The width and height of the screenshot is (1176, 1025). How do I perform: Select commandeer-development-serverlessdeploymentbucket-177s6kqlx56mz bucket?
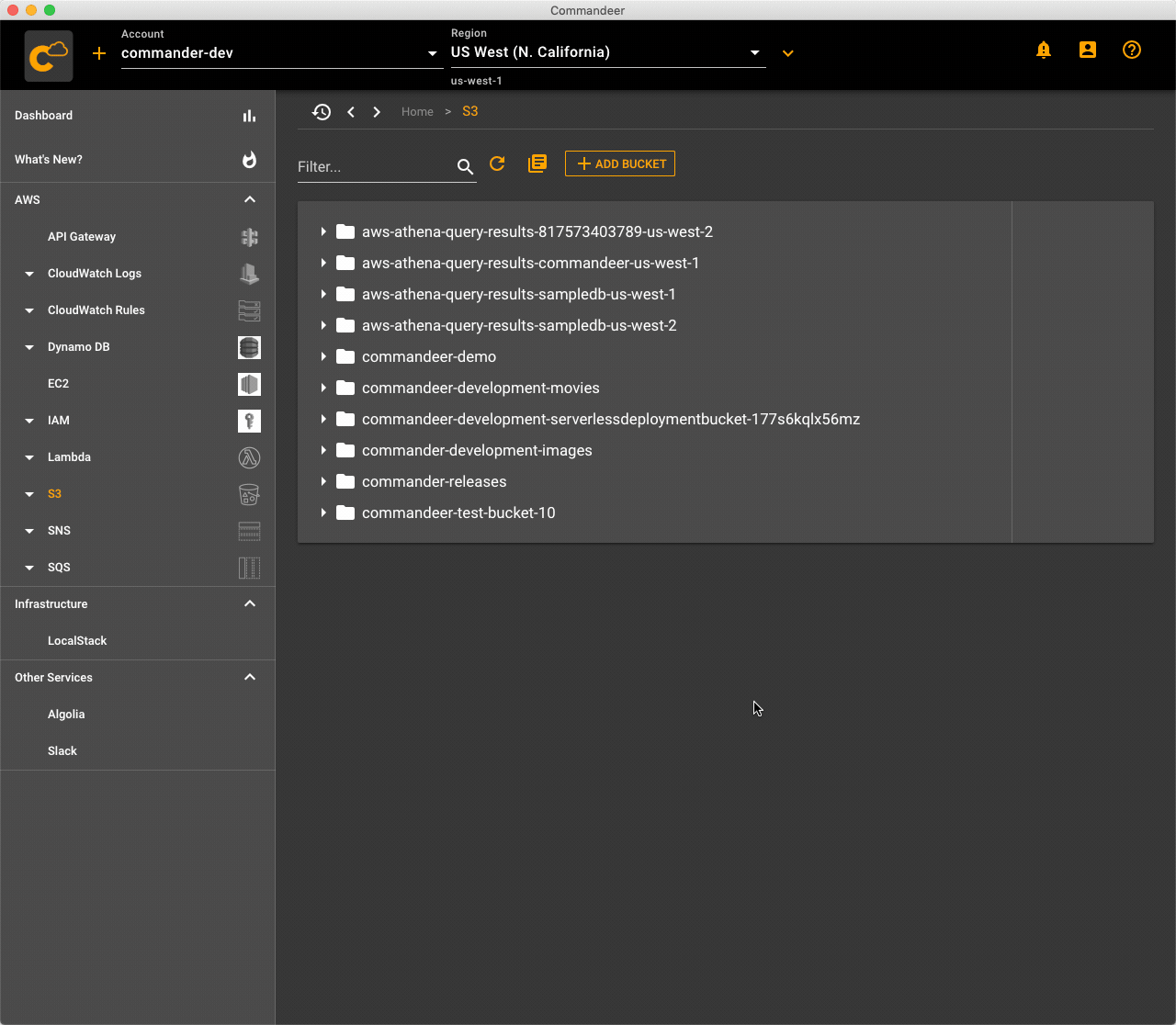(611, 419)
